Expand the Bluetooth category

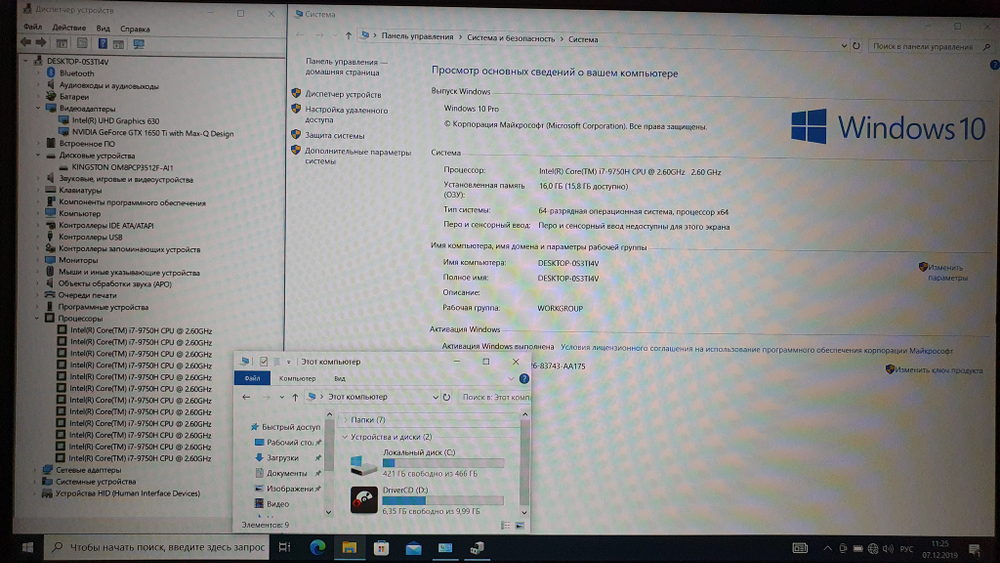[x=38, y=73]
